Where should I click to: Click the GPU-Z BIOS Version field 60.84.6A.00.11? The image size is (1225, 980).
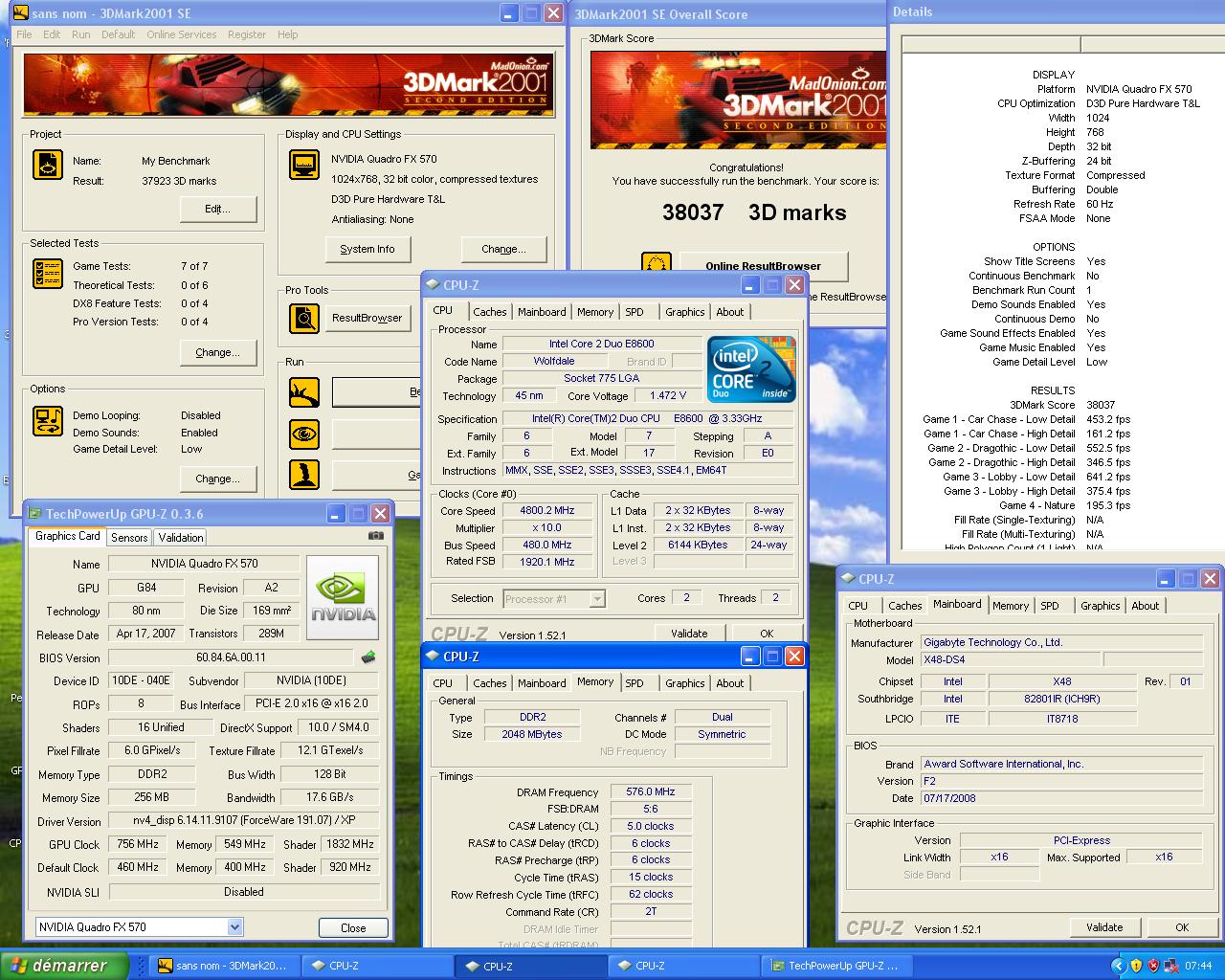(x=231, y=657)
